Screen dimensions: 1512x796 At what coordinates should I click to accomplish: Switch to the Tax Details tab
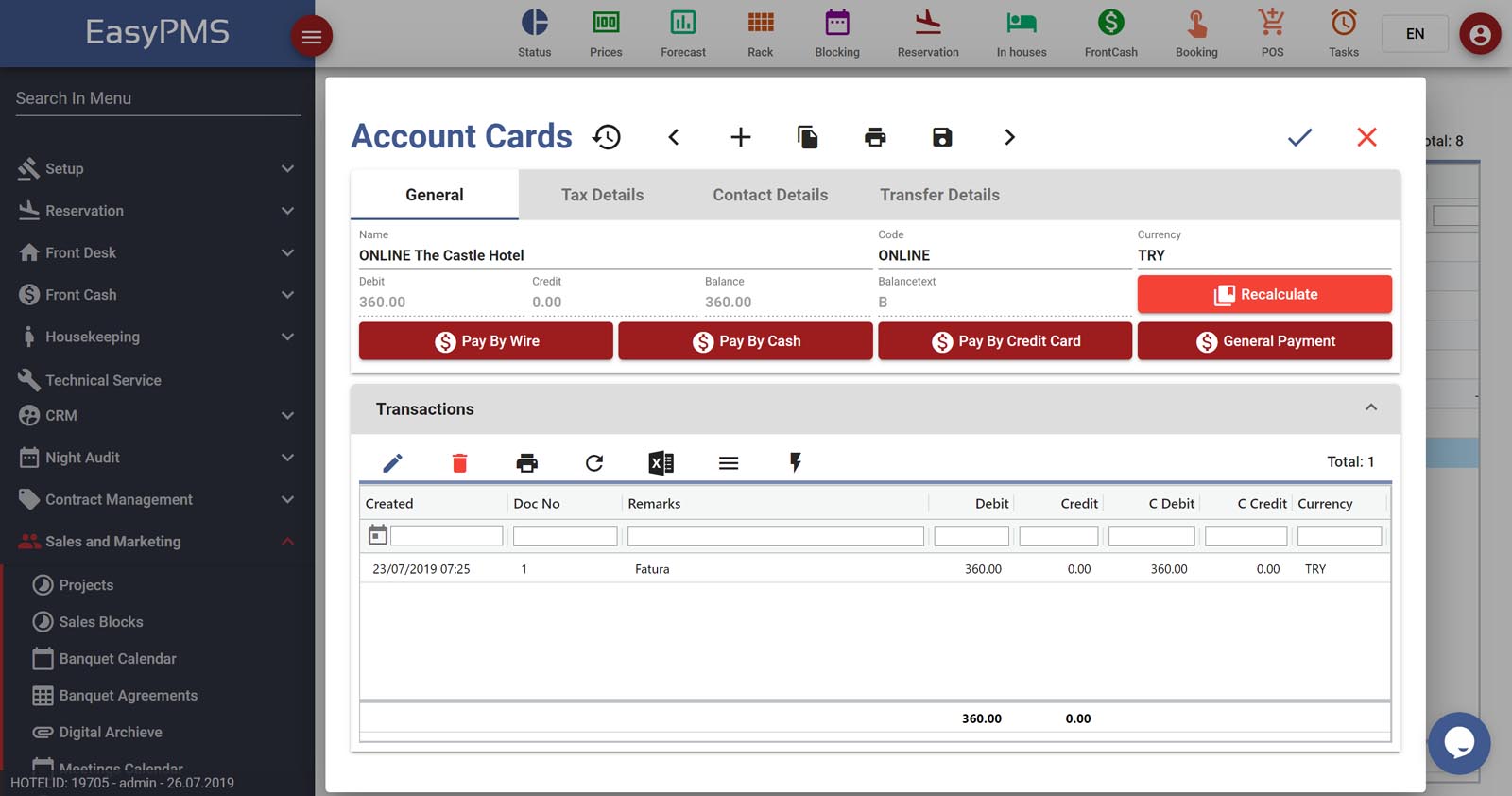click(x=602, y=195)
